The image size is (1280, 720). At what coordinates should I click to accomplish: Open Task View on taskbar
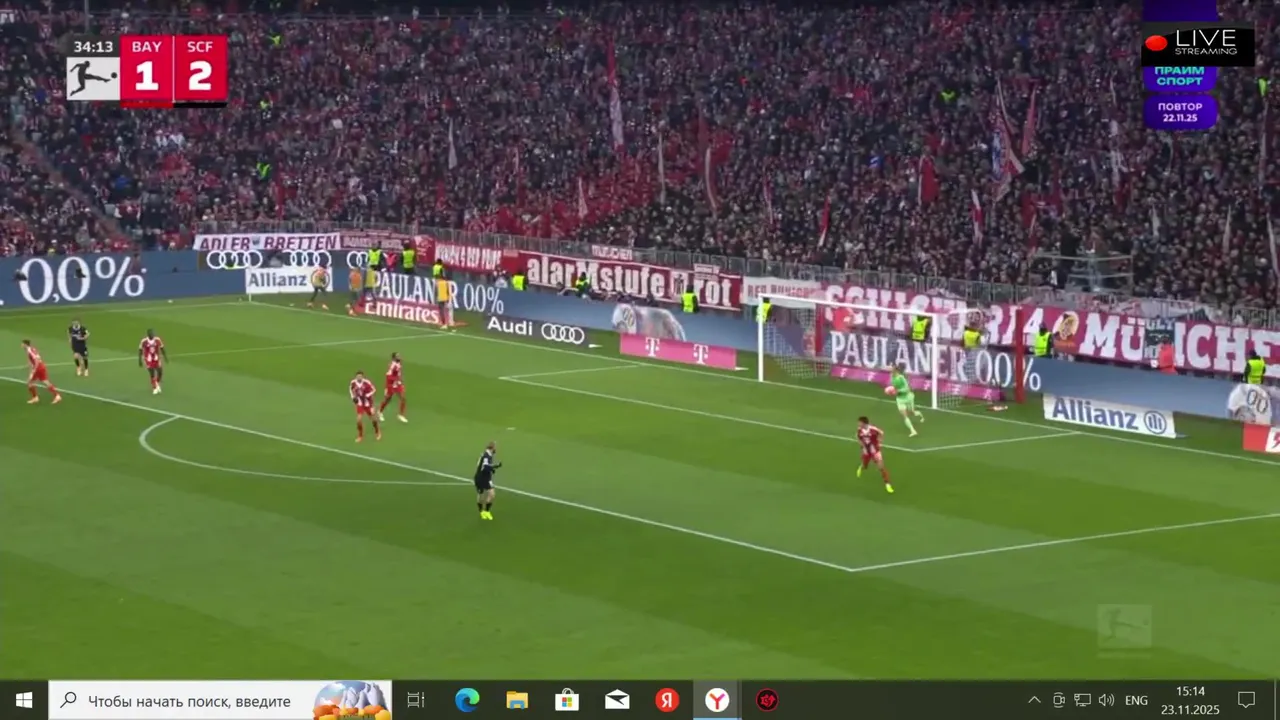click(x=416, y=700)
